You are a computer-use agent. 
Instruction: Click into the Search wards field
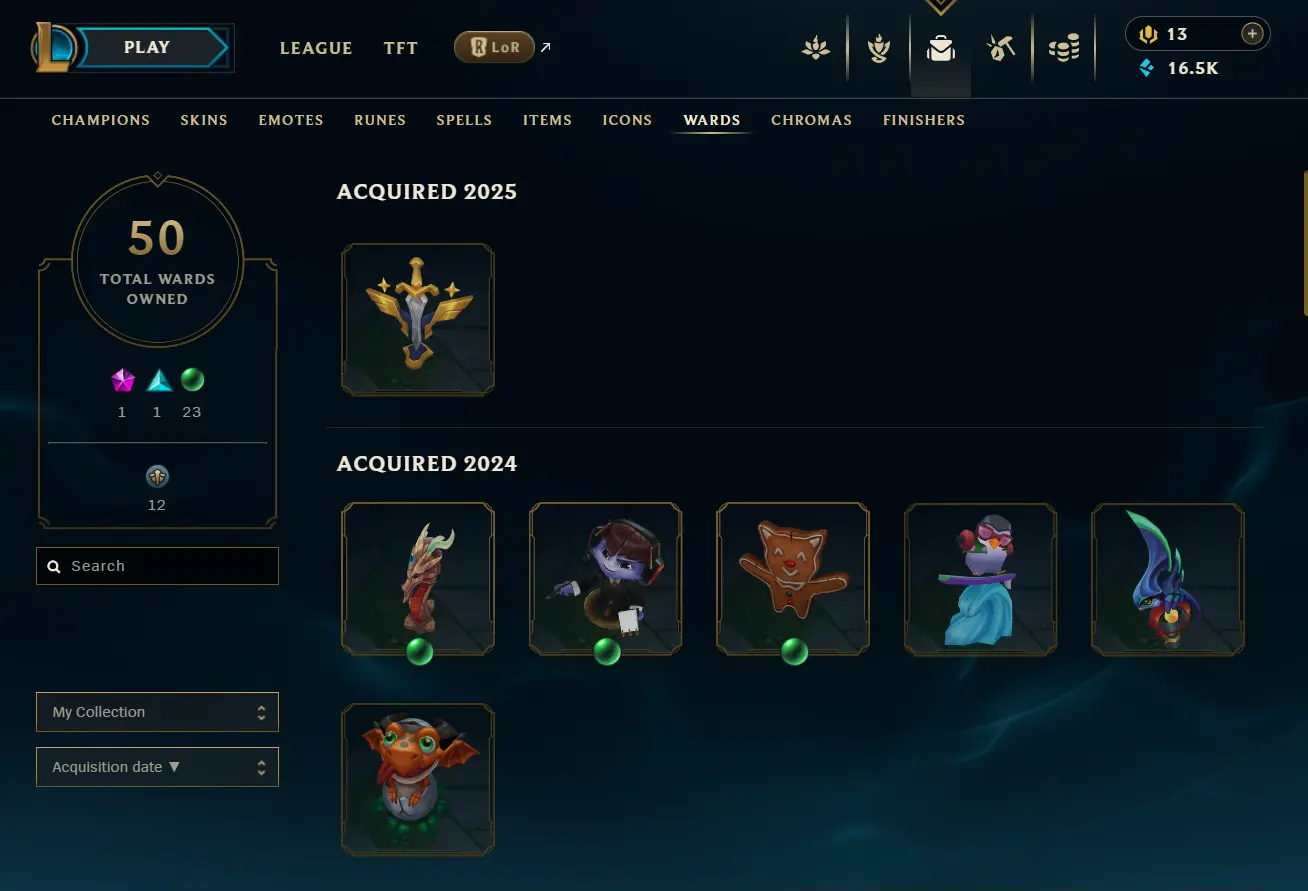click(x=157, y=566)
